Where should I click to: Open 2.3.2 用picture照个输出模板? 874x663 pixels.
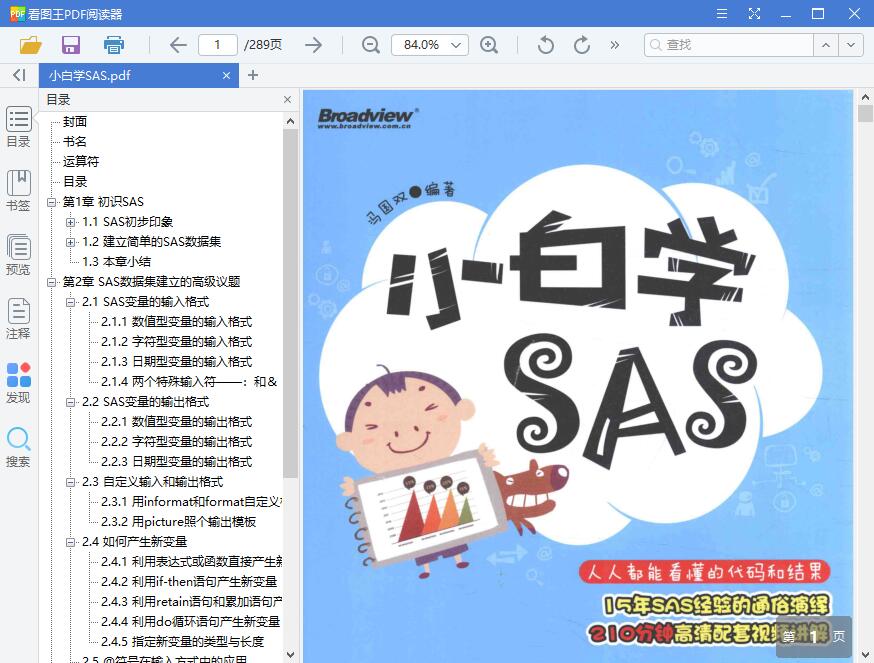point(178,522)
